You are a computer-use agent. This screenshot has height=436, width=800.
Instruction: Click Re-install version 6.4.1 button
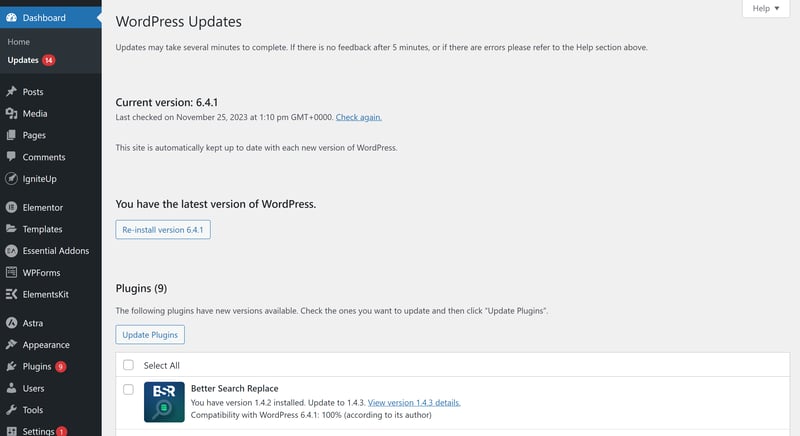(x=163, y=230)
